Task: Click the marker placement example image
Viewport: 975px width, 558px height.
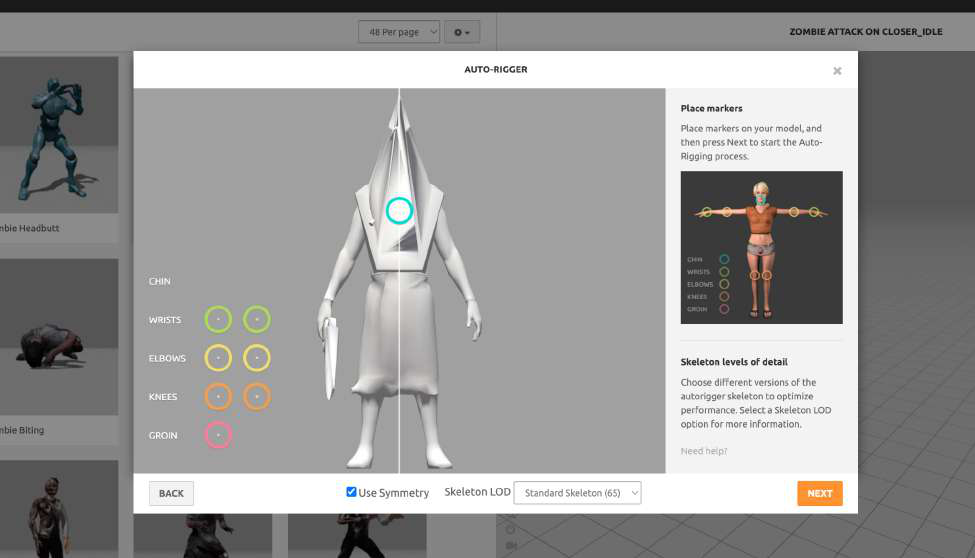Action: (762, 248)
